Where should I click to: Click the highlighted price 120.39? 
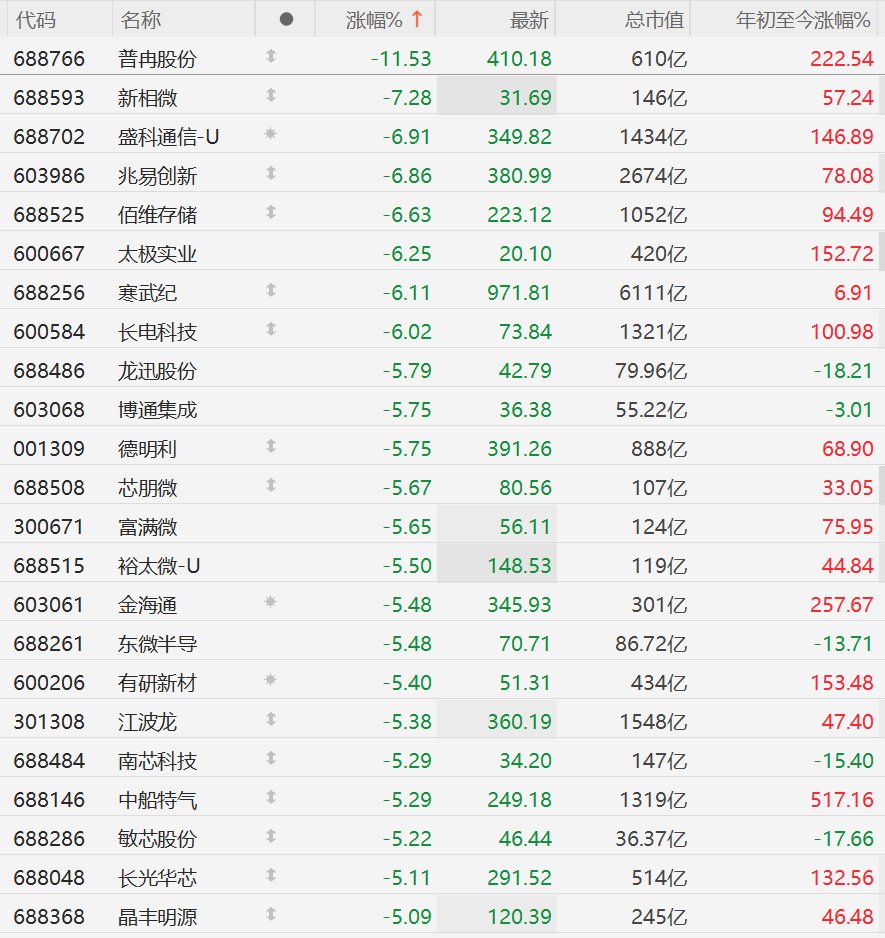(x=519, y=916)
